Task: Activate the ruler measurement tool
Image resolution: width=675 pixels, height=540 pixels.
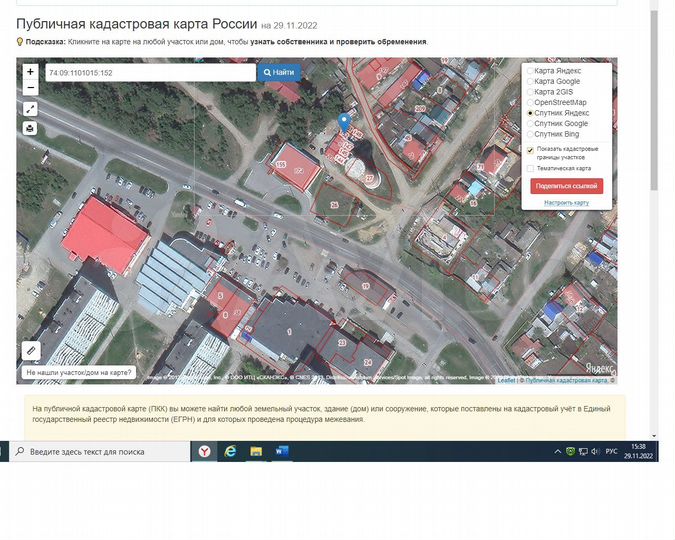Action: point(31,351)
